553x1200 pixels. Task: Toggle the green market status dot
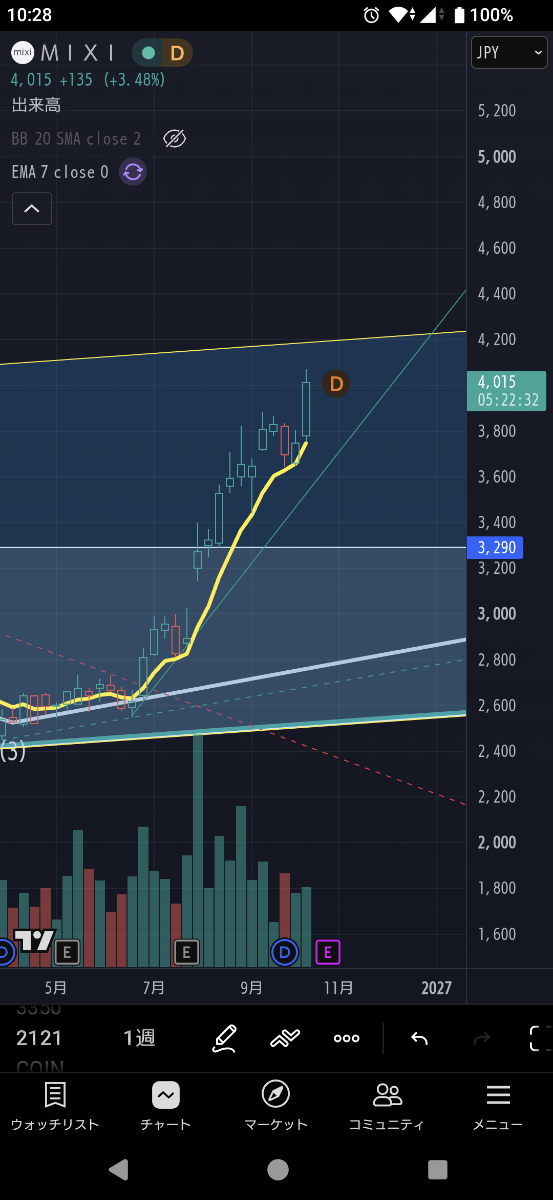(x=148, y=53)
